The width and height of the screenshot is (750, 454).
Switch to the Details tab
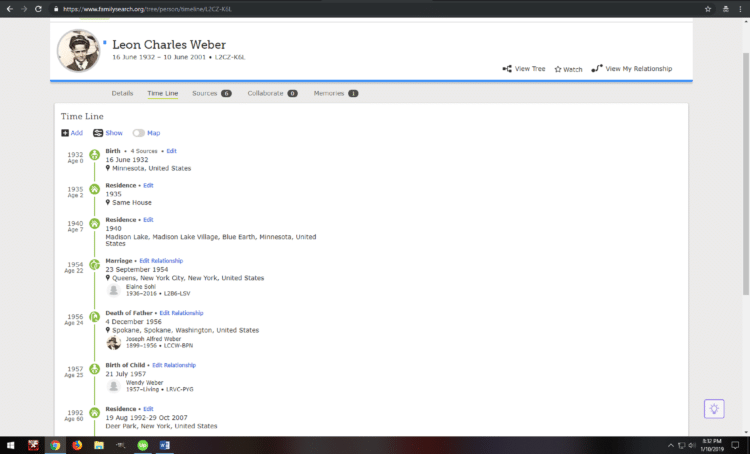coord(122,93)
